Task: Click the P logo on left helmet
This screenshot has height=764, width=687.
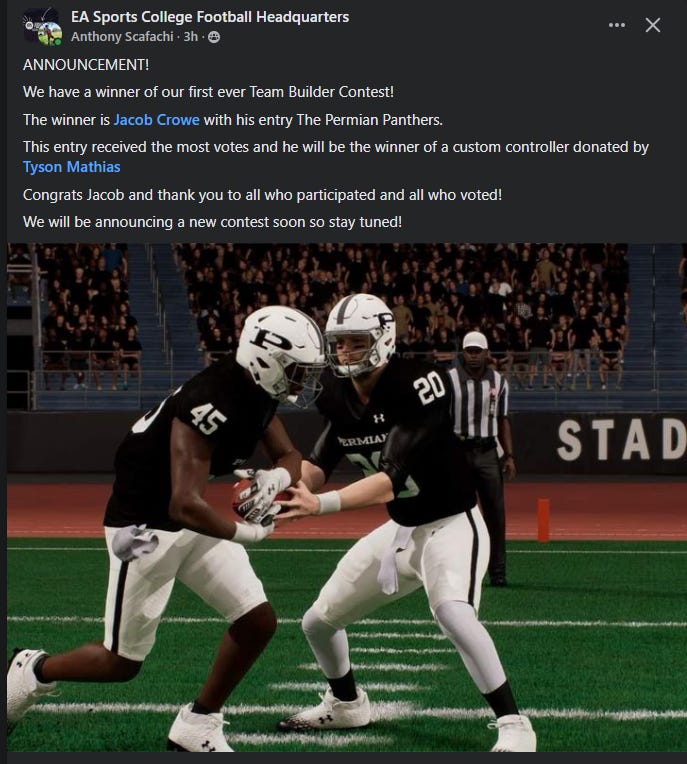Action: click(x=269, y=340)
